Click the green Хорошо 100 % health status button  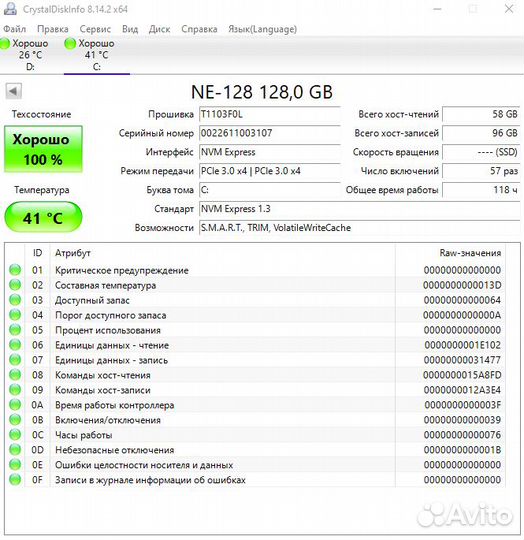point(43,149)
